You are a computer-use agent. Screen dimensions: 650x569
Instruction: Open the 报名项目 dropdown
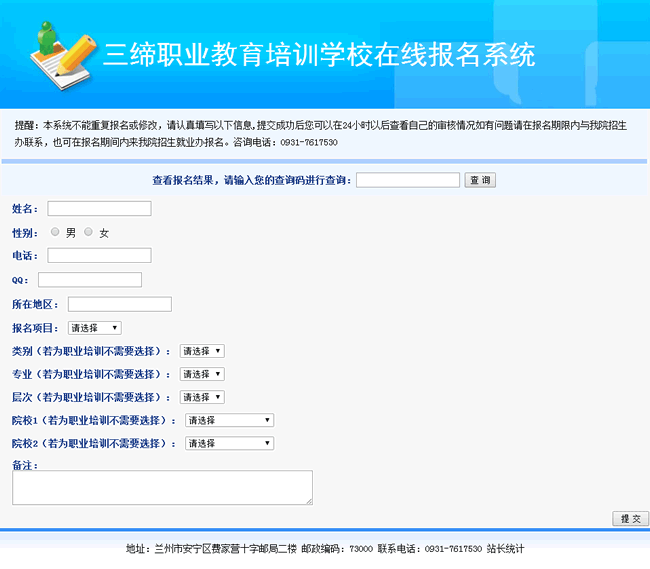95,328
